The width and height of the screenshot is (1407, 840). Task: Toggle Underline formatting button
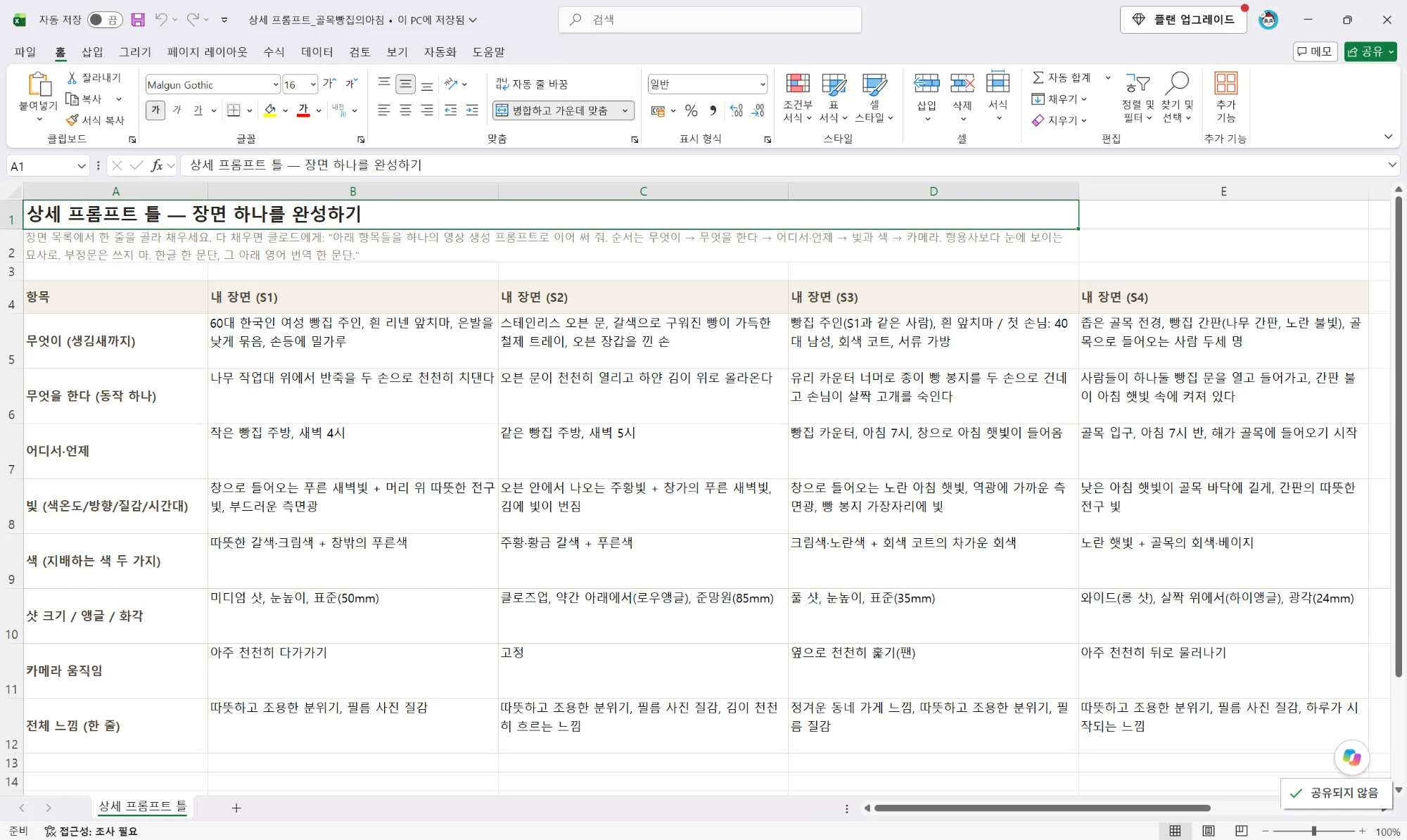coord(198,110)
